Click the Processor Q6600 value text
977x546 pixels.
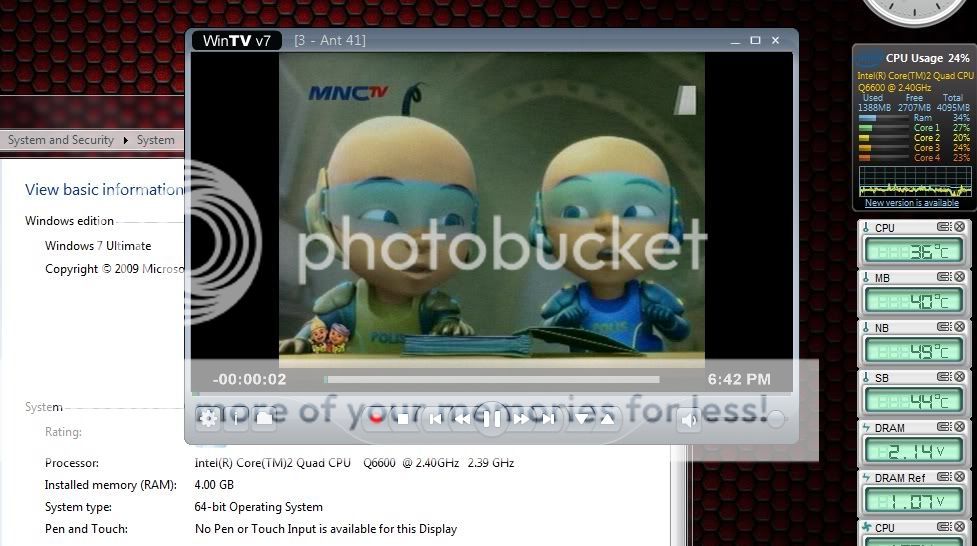pyautogui.click(x=354, y=463)
